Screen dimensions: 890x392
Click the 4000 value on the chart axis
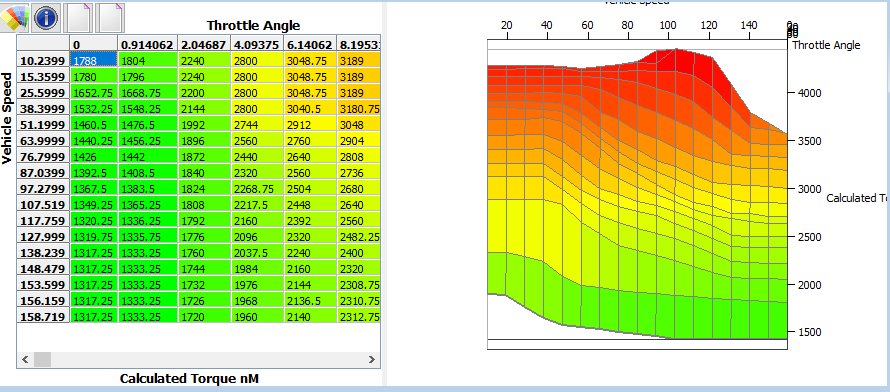click(808, 92)
